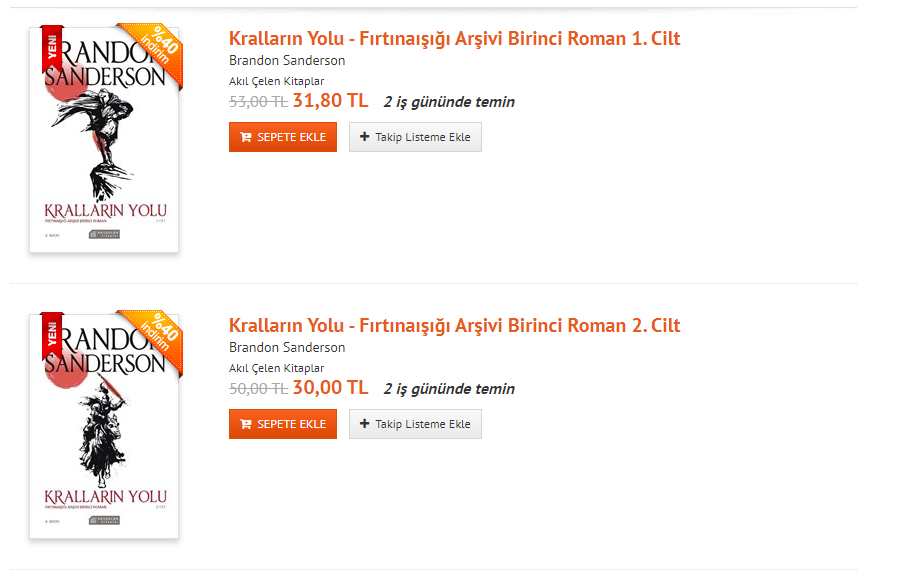The image size is (898, 585).
Task: Select publisher Akıl Çelen Kitaplar for 1. Cilt
Action: [276, 81]
